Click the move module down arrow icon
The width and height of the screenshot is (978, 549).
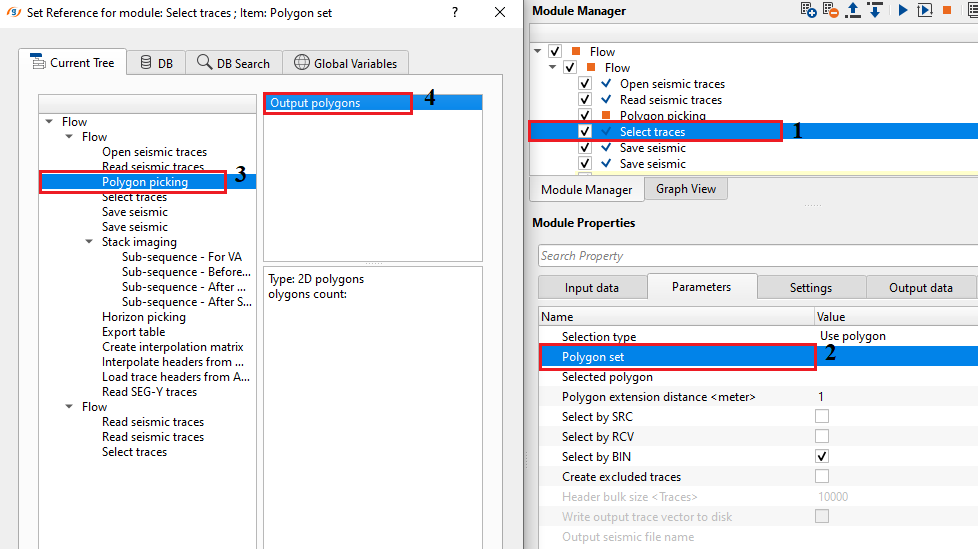pyautogui.click(x=874, y=10)
